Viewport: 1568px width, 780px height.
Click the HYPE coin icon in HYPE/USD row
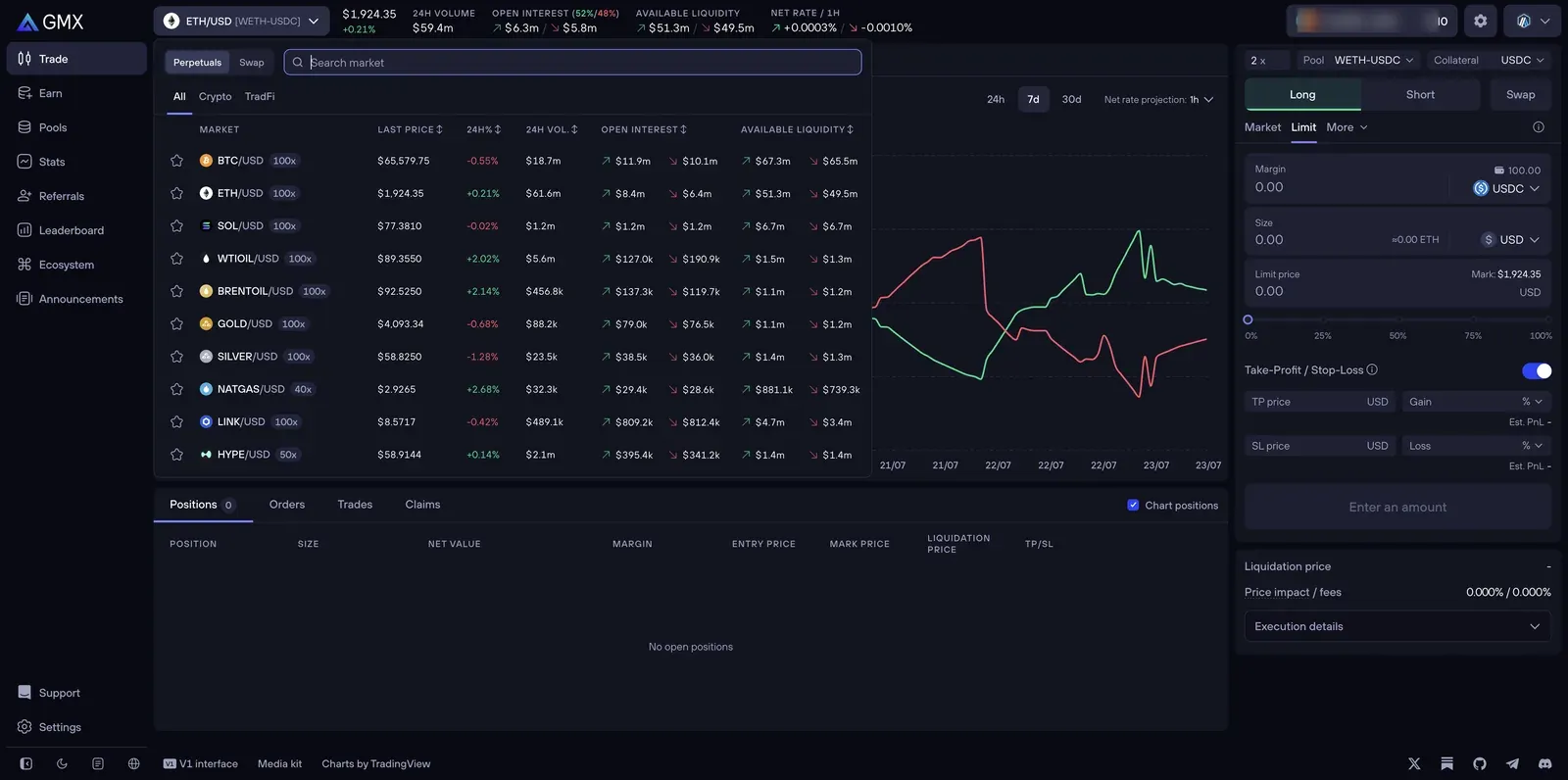pos(206,455)
